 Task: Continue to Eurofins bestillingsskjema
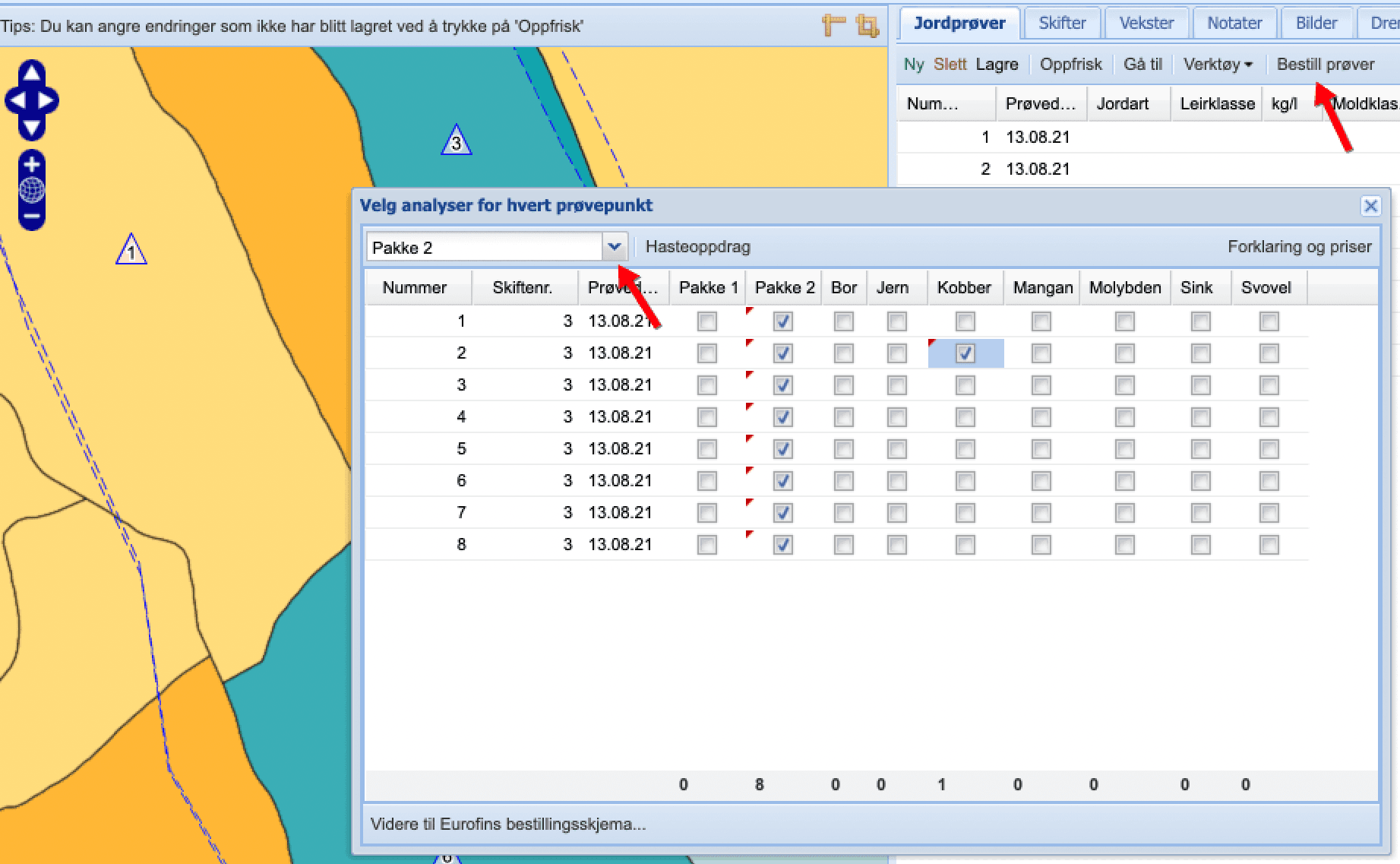tap(508, 824)
